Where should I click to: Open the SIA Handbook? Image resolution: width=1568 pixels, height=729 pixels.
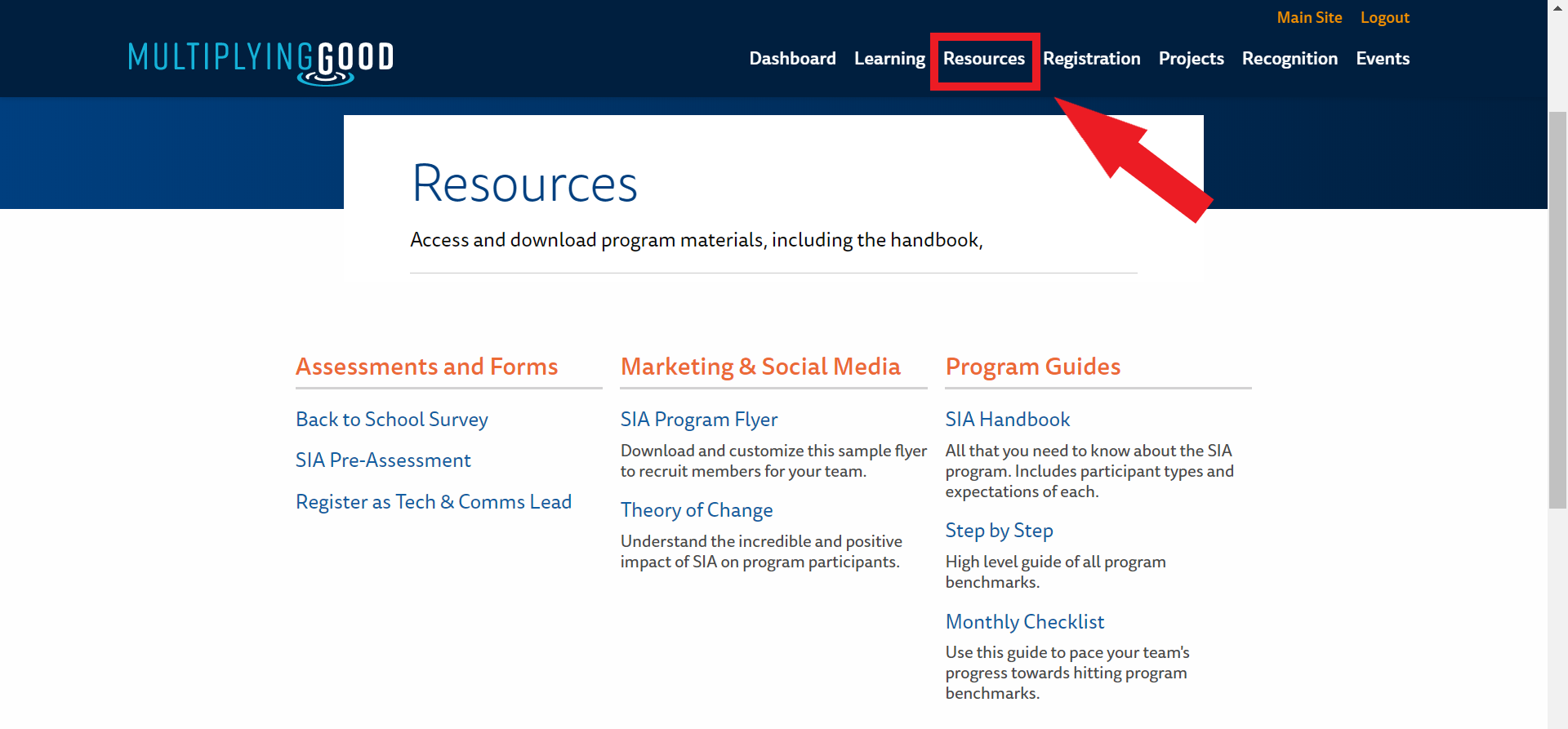(1008, 420)
